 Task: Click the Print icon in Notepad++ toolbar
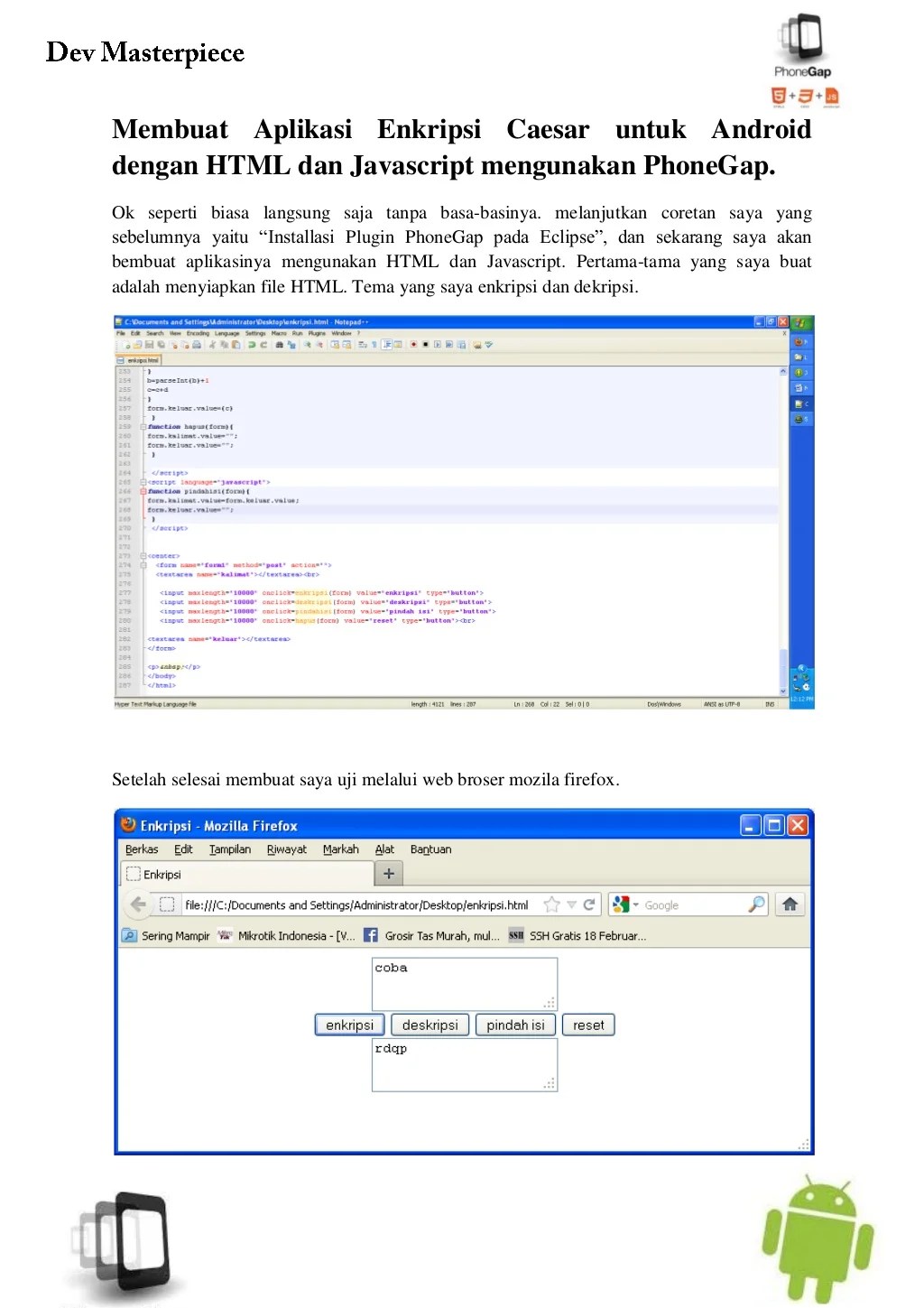[197, 344]
